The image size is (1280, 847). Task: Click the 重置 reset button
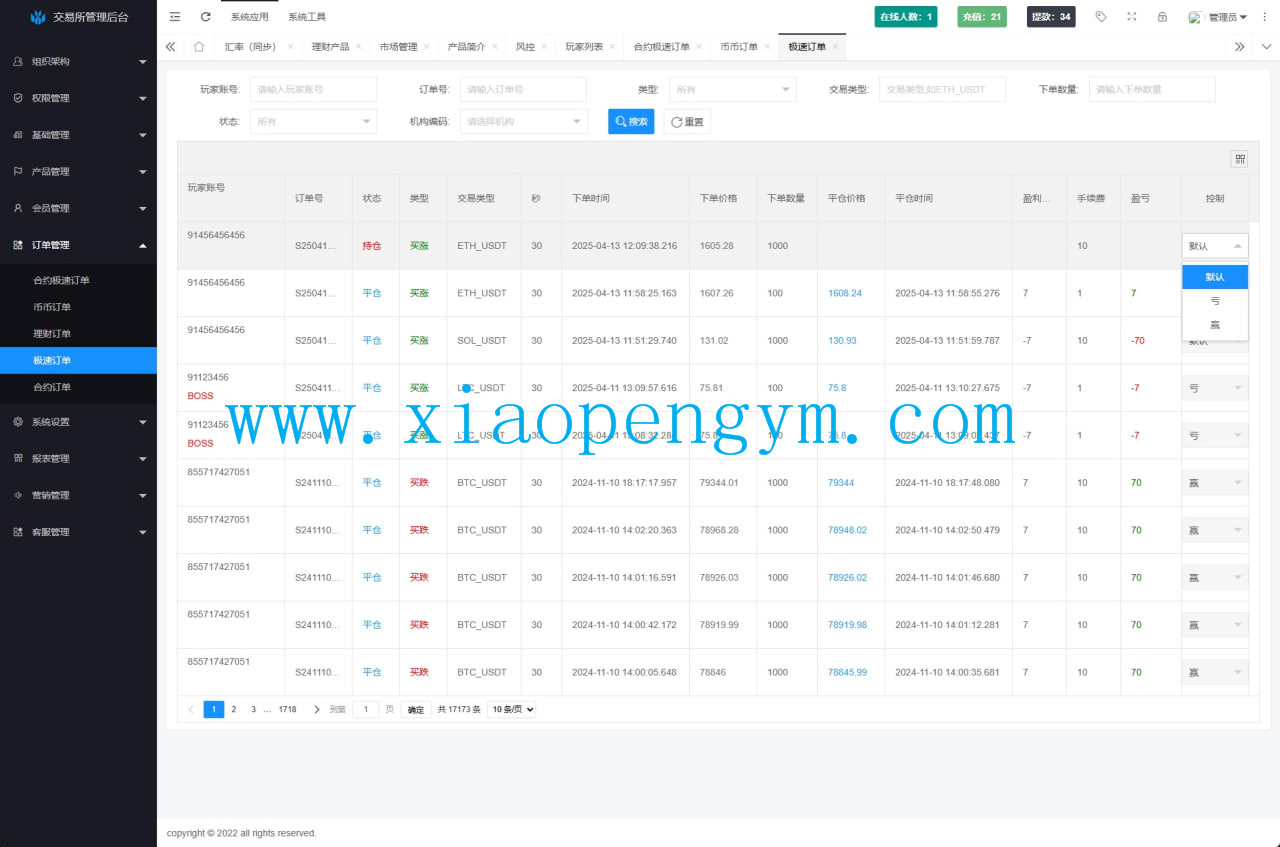click(687, 121)
